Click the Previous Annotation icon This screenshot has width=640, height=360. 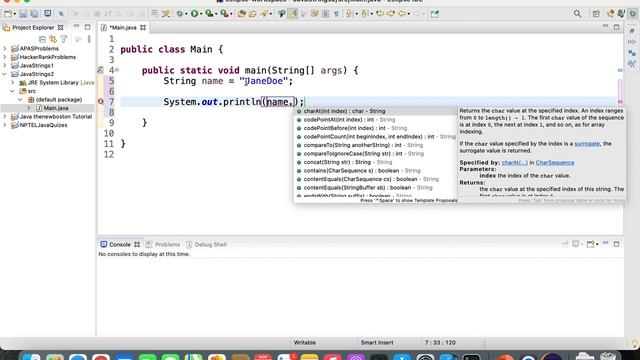point(364,13)
